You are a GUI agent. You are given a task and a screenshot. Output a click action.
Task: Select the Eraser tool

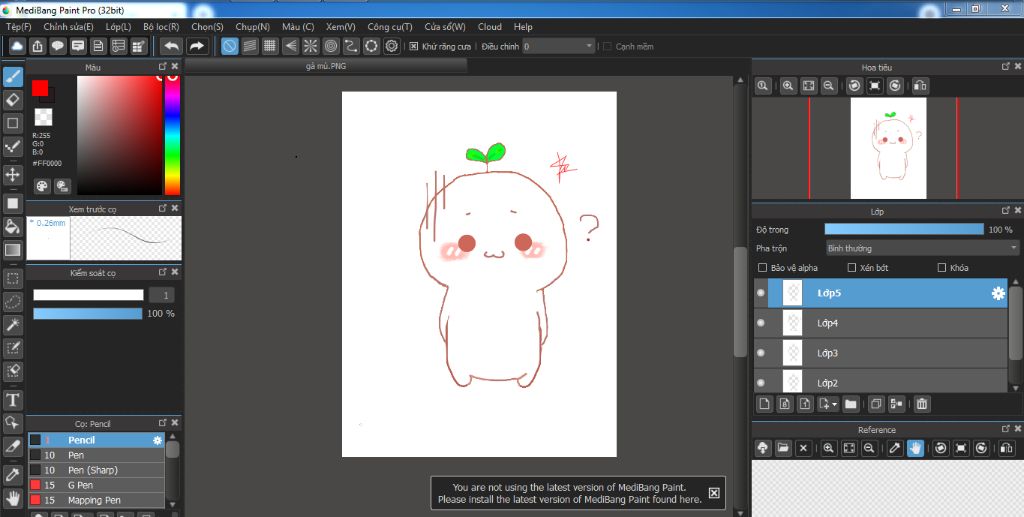click(13, 100)
